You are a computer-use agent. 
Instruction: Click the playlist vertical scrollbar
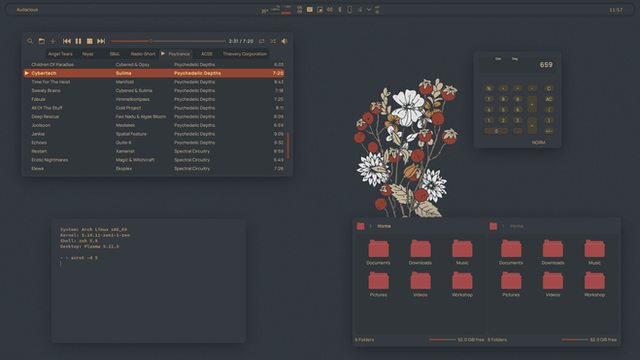[x=288, y=145]
